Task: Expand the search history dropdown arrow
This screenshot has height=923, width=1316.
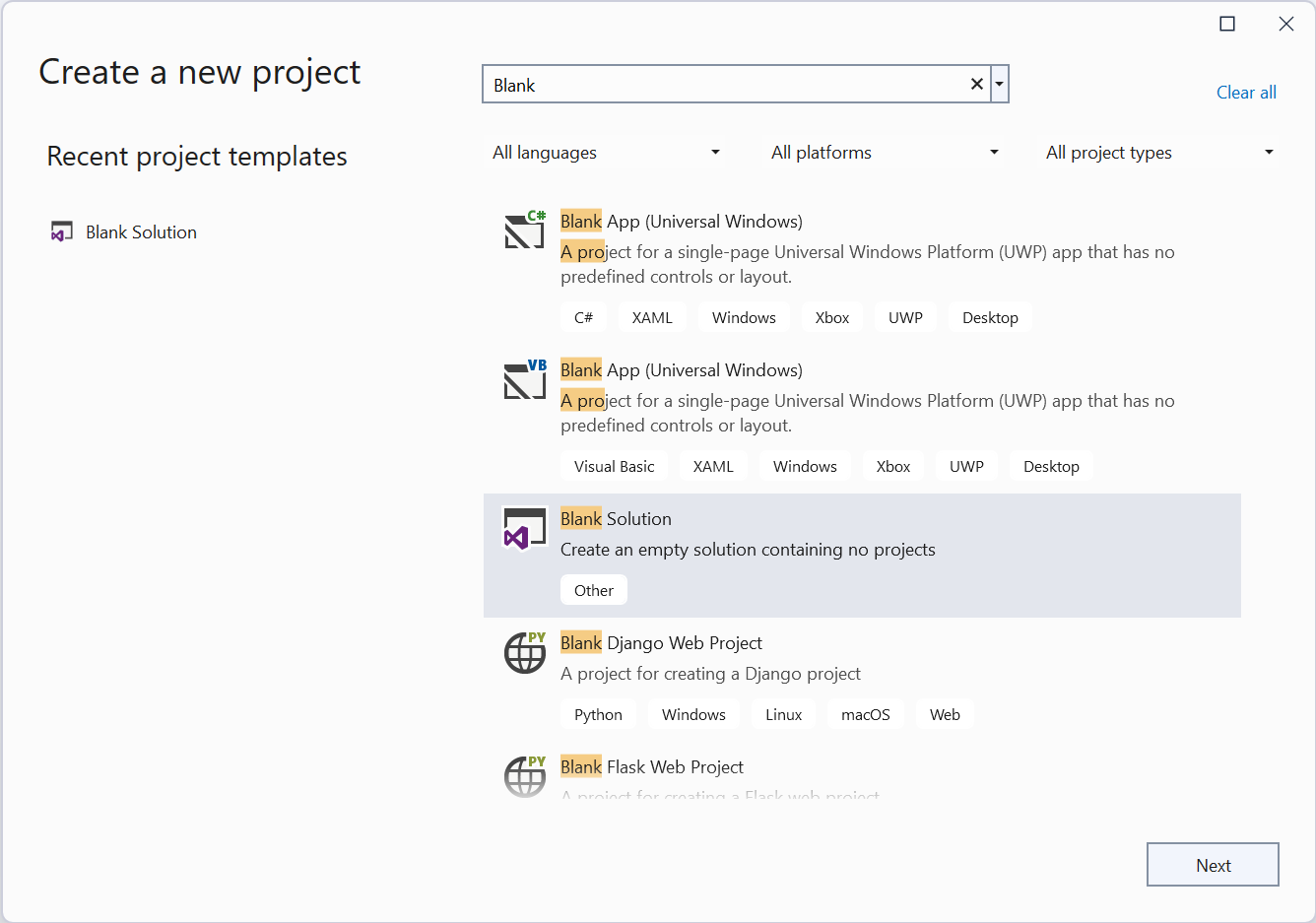Action: click(x=999, y=85)
